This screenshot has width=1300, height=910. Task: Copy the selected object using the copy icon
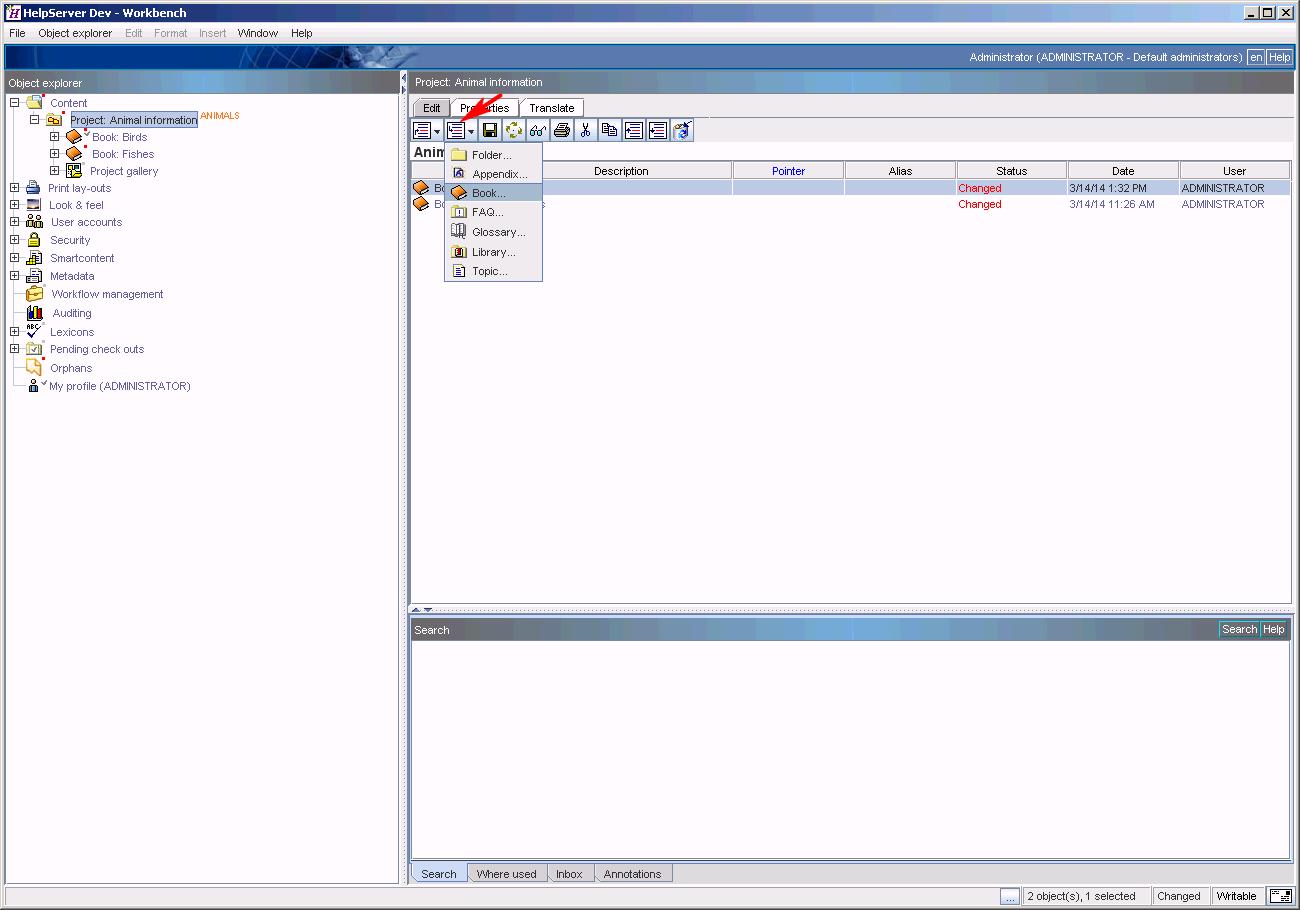pos(610,130)
